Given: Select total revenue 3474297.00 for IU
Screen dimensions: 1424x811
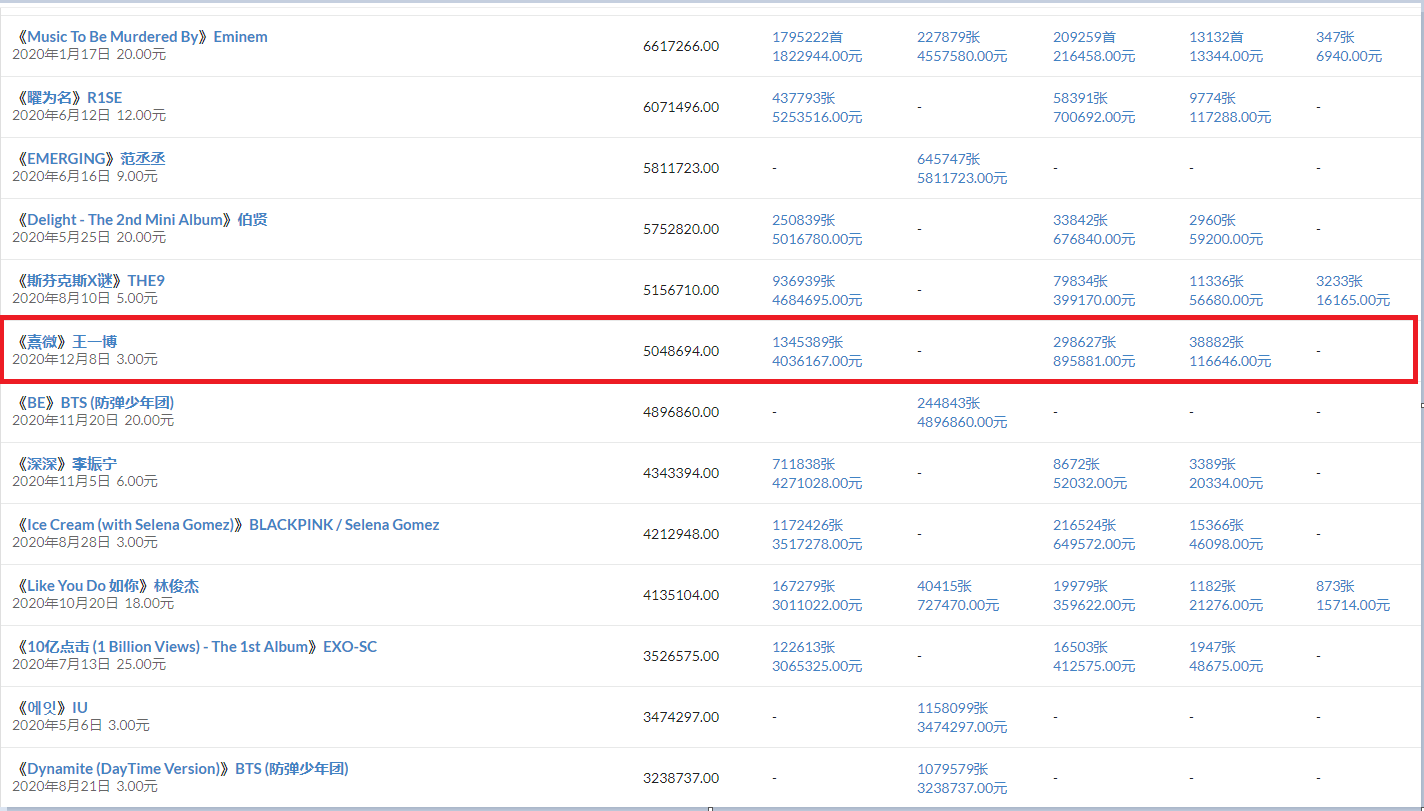Looking at the screenshot, I should coord(681,718).
